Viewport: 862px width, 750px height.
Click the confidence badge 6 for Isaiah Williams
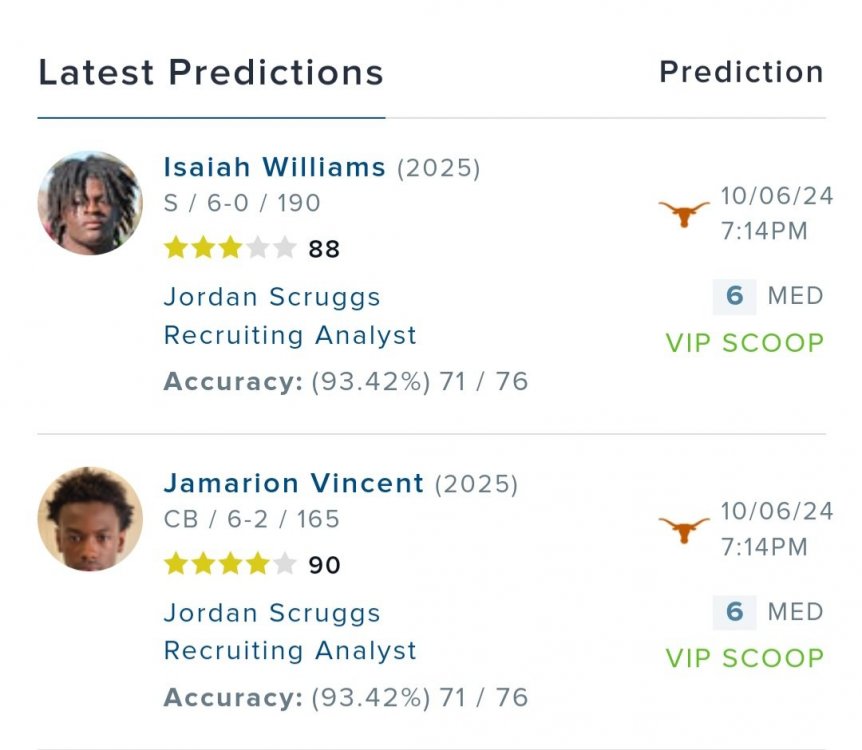pyautogui.click(x=734, y=296)
